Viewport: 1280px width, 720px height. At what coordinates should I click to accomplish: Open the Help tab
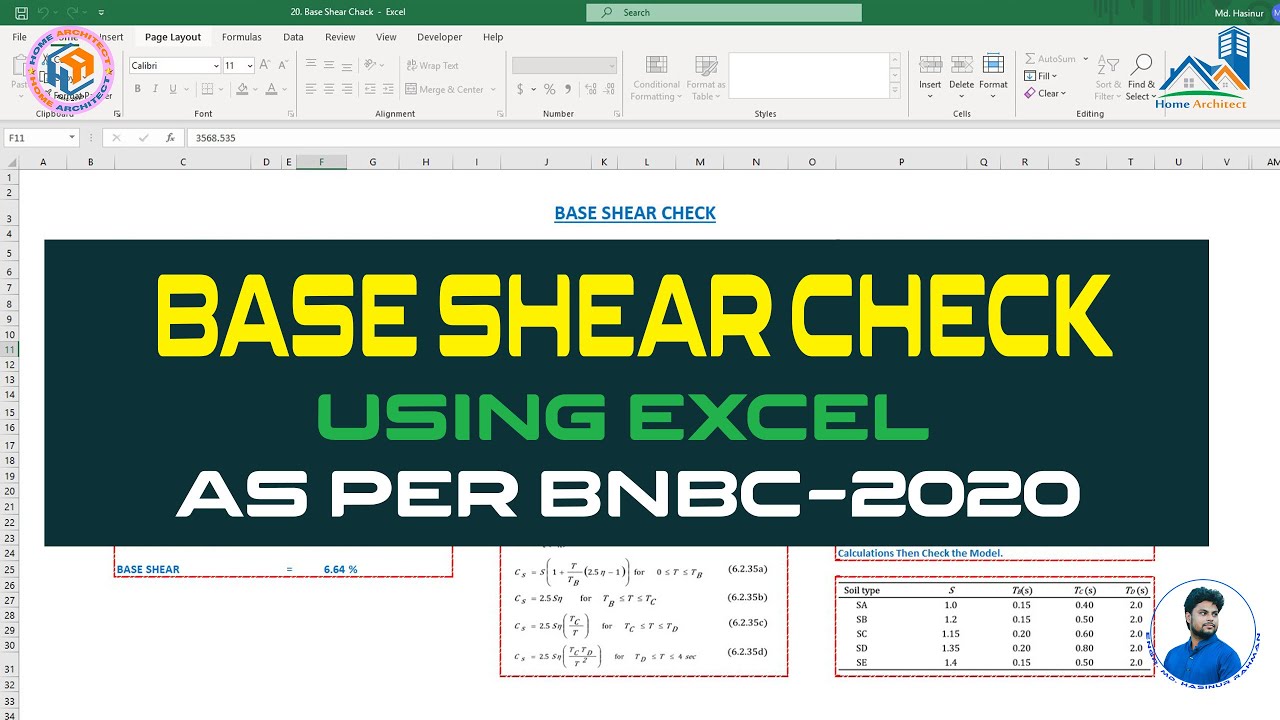point(493,37)
